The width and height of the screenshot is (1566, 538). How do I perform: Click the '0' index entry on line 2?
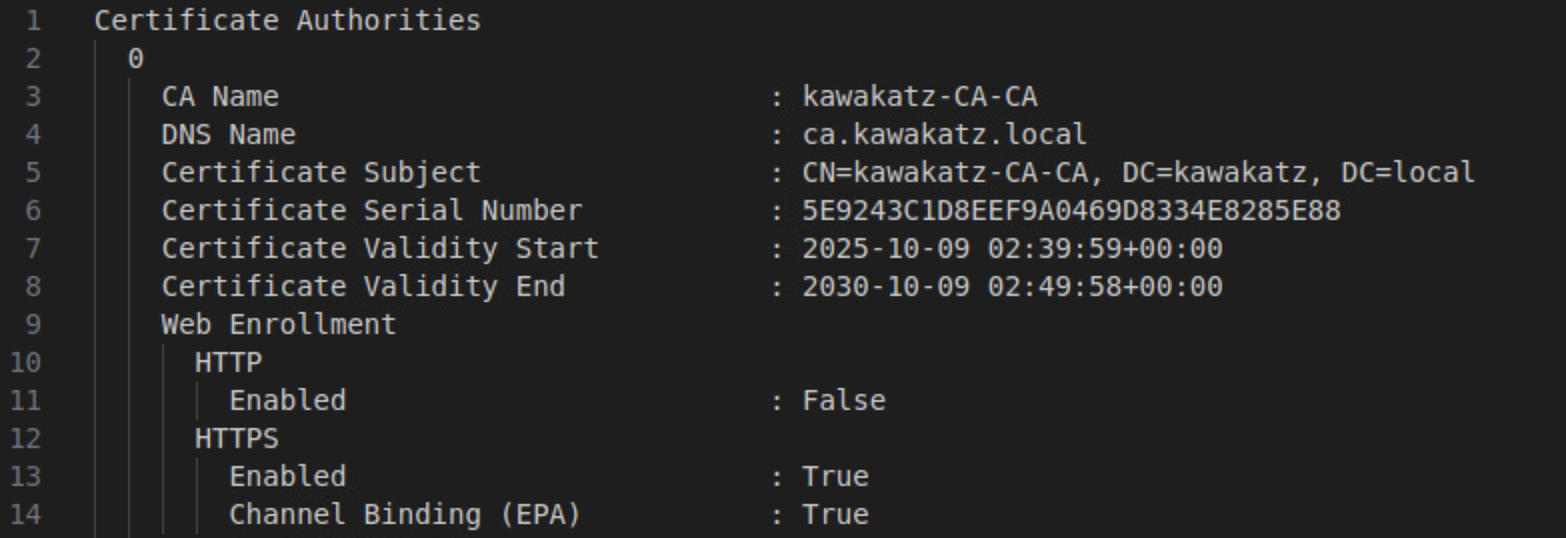tap(136, 59)
